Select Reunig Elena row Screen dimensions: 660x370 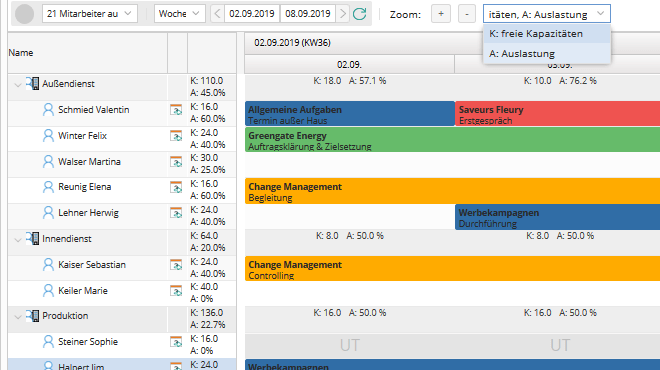(122, 191)
